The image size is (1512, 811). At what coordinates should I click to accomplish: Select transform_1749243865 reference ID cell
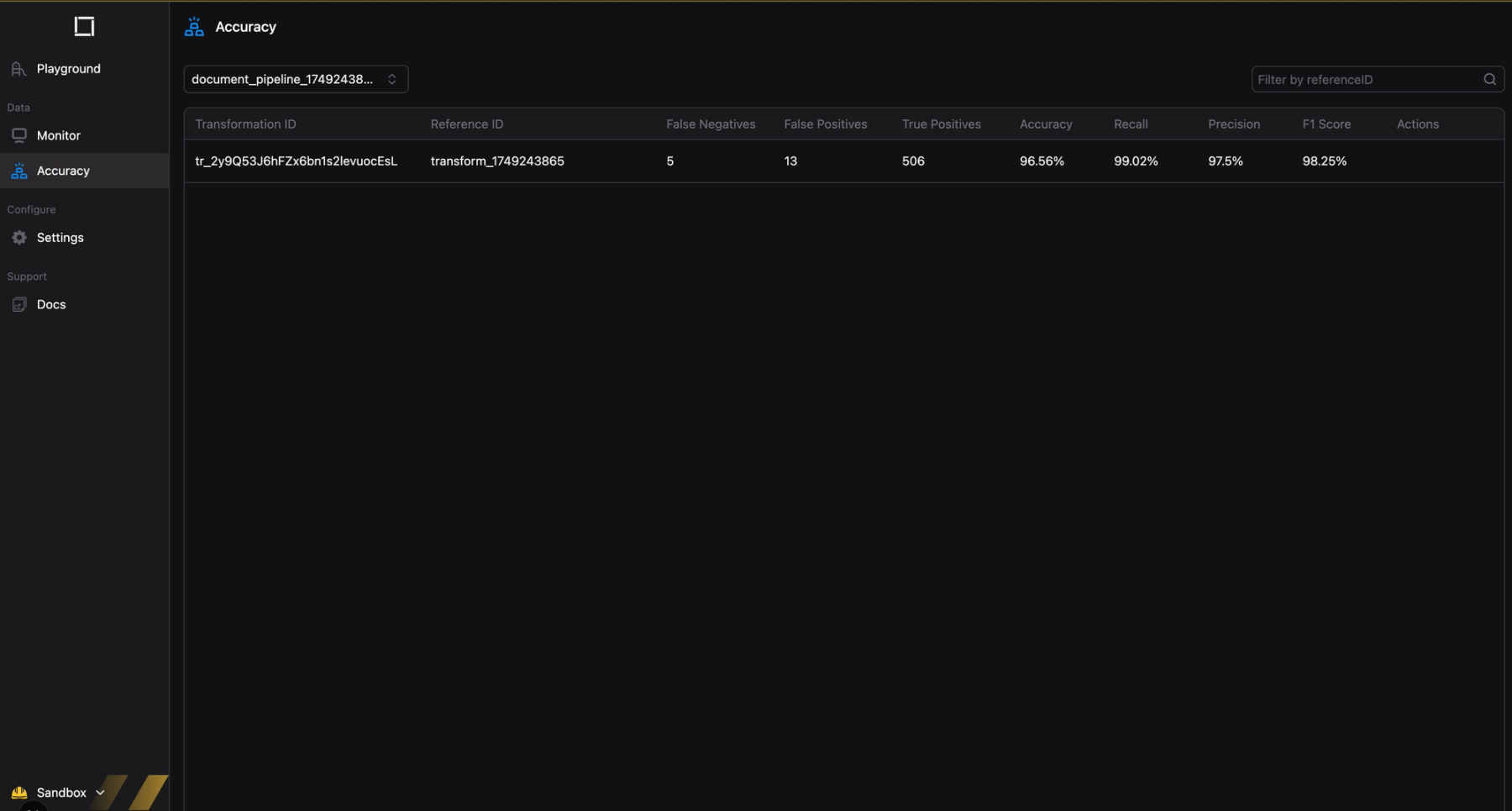coord(497,161)
